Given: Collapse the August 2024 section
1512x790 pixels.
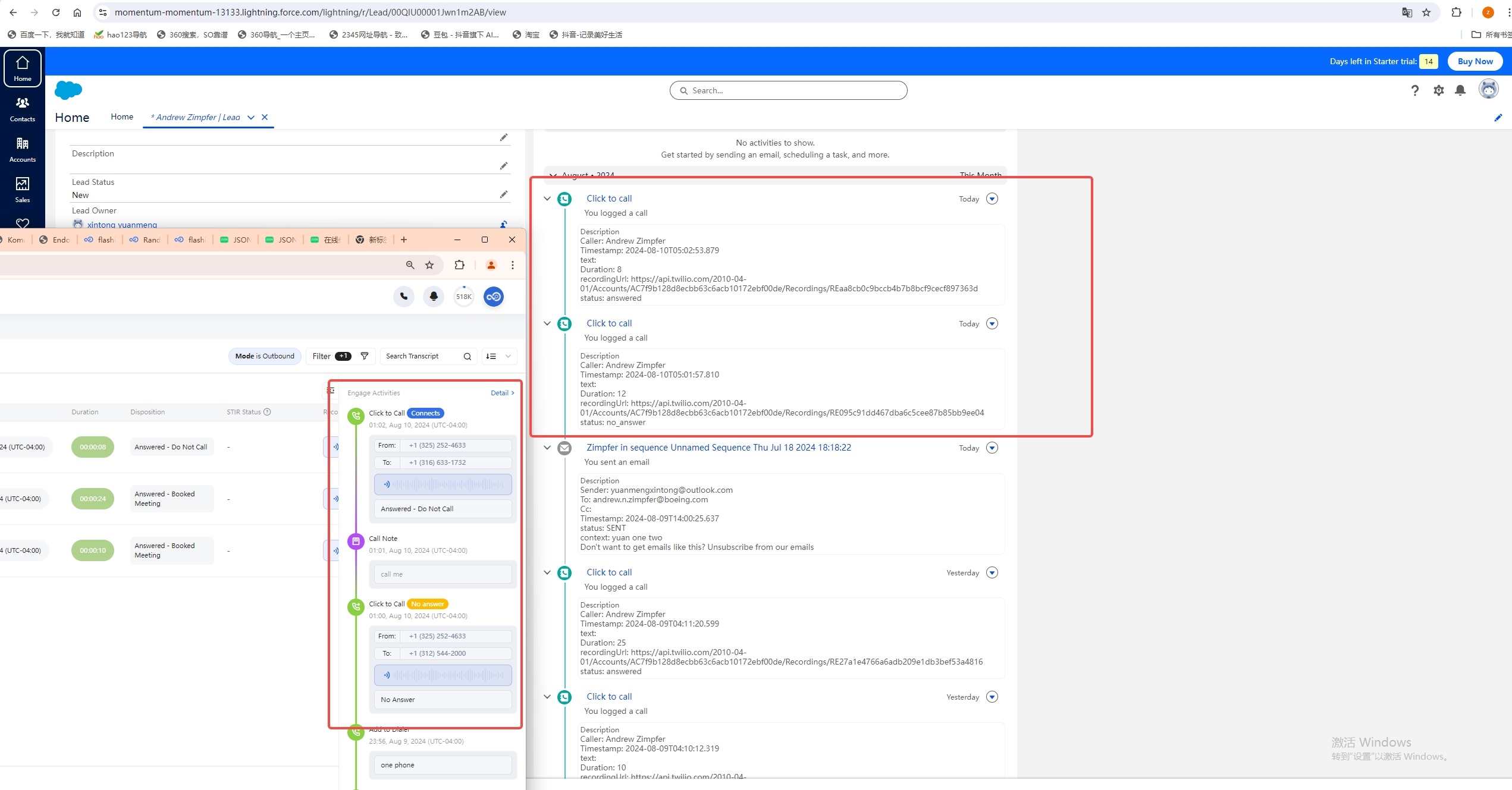Looking at the screenshot, I should (x=553, y=175).
